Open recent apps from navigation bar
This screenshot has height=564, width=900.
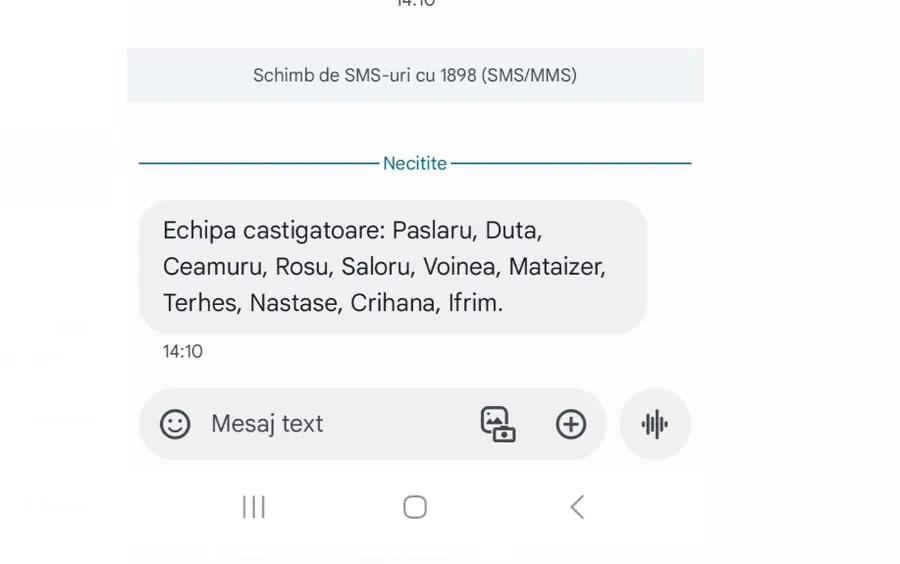pos(254,507)
